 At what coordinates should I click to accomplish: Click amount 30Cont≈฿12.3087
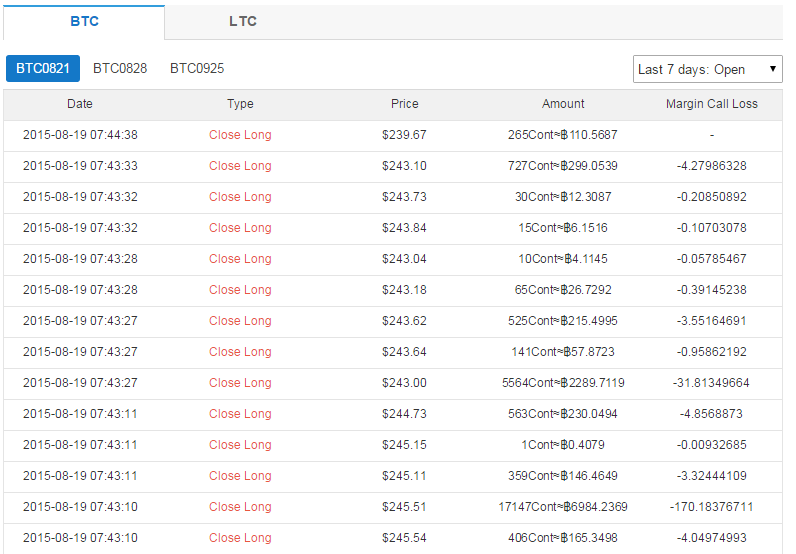point(563,197)
